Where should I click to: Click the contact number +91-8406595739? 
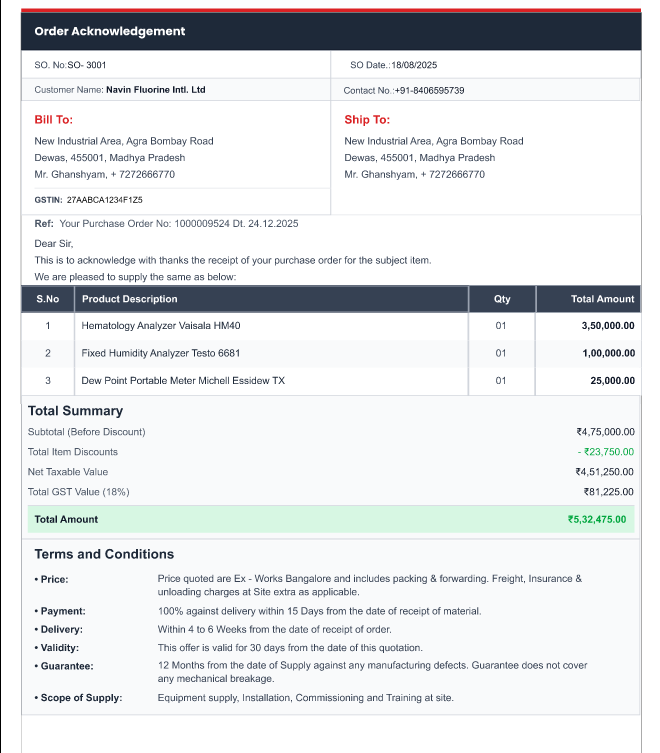coord(429,90)
